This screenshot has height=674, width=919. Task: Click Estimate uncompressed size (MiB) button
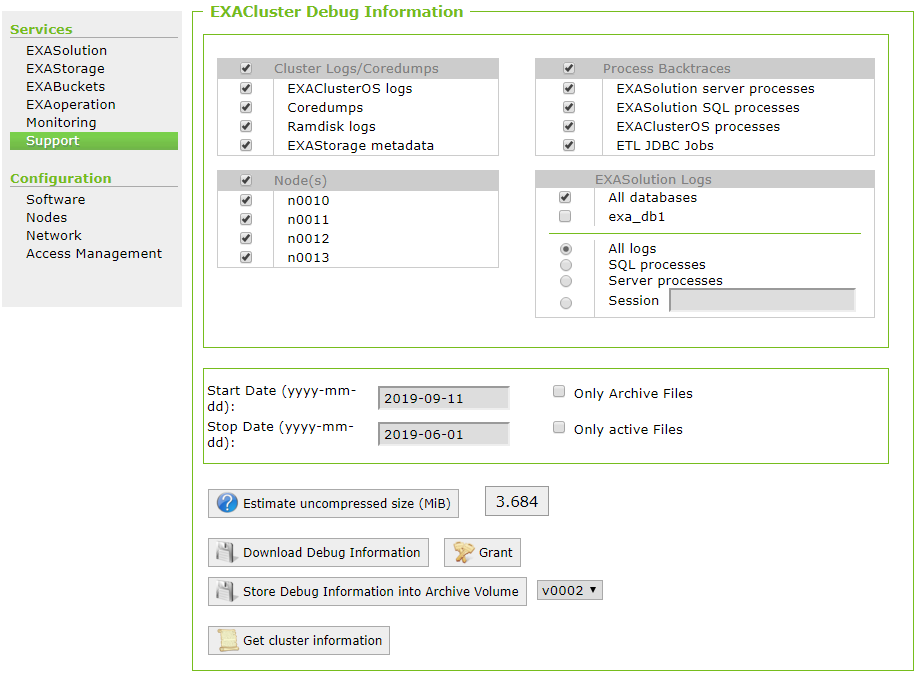tap(333, 503)
